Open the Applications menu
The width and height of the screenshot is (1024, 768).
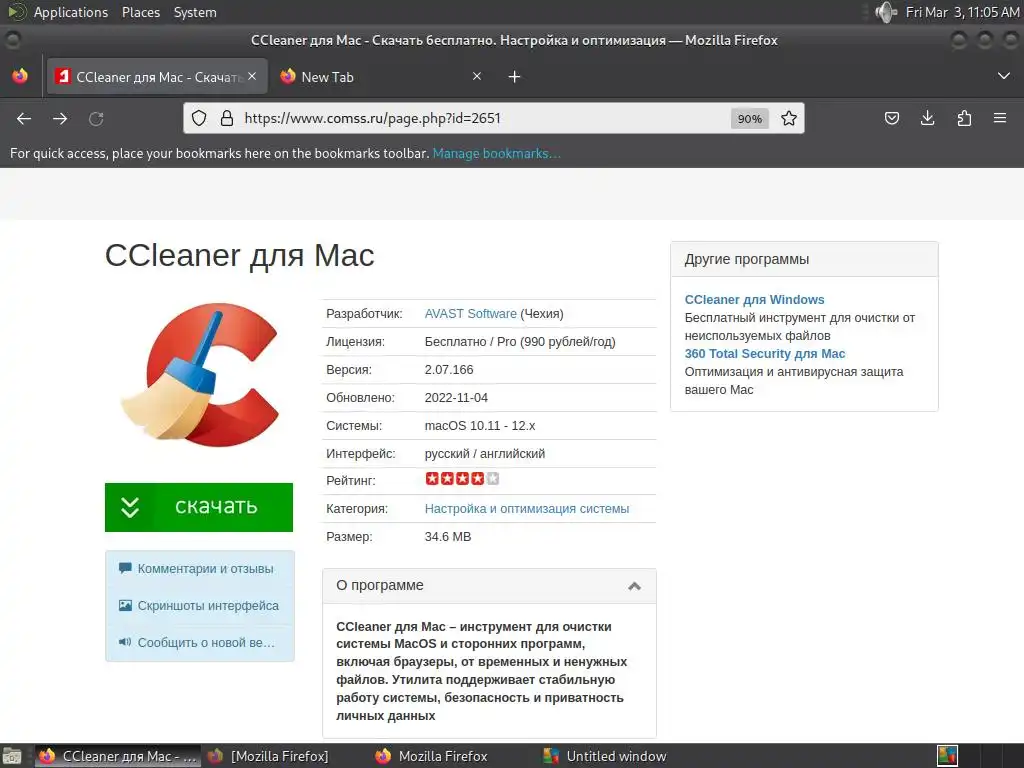(71, 12)
